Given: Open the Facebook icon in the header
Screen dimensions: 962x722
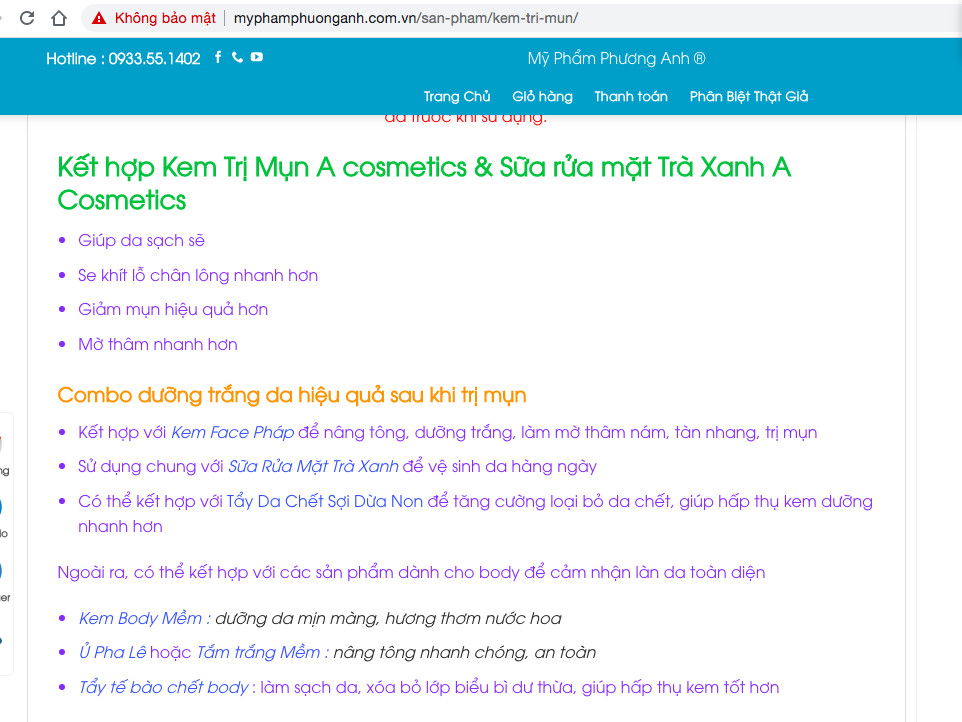Looking at the screenshot, I should pos(219,58).
